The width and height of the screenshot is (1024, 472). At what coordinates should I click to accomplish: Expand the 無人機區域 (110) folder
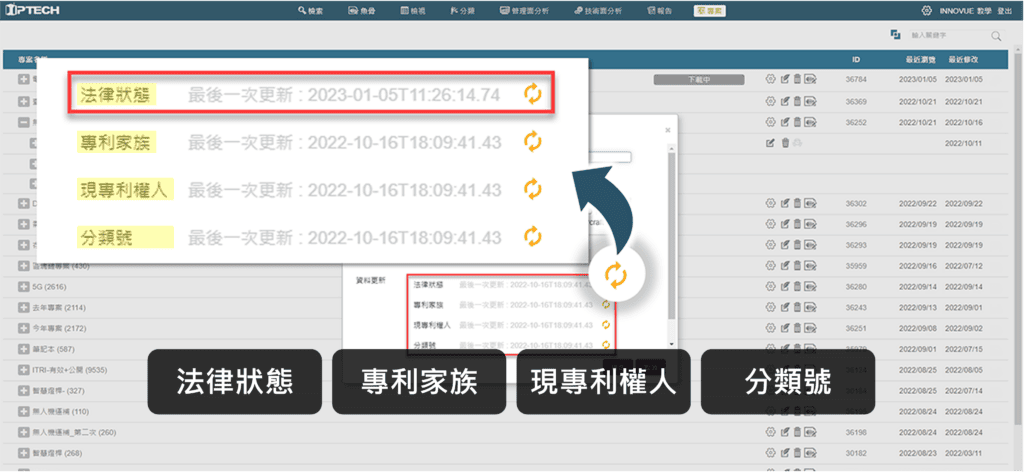24,411
